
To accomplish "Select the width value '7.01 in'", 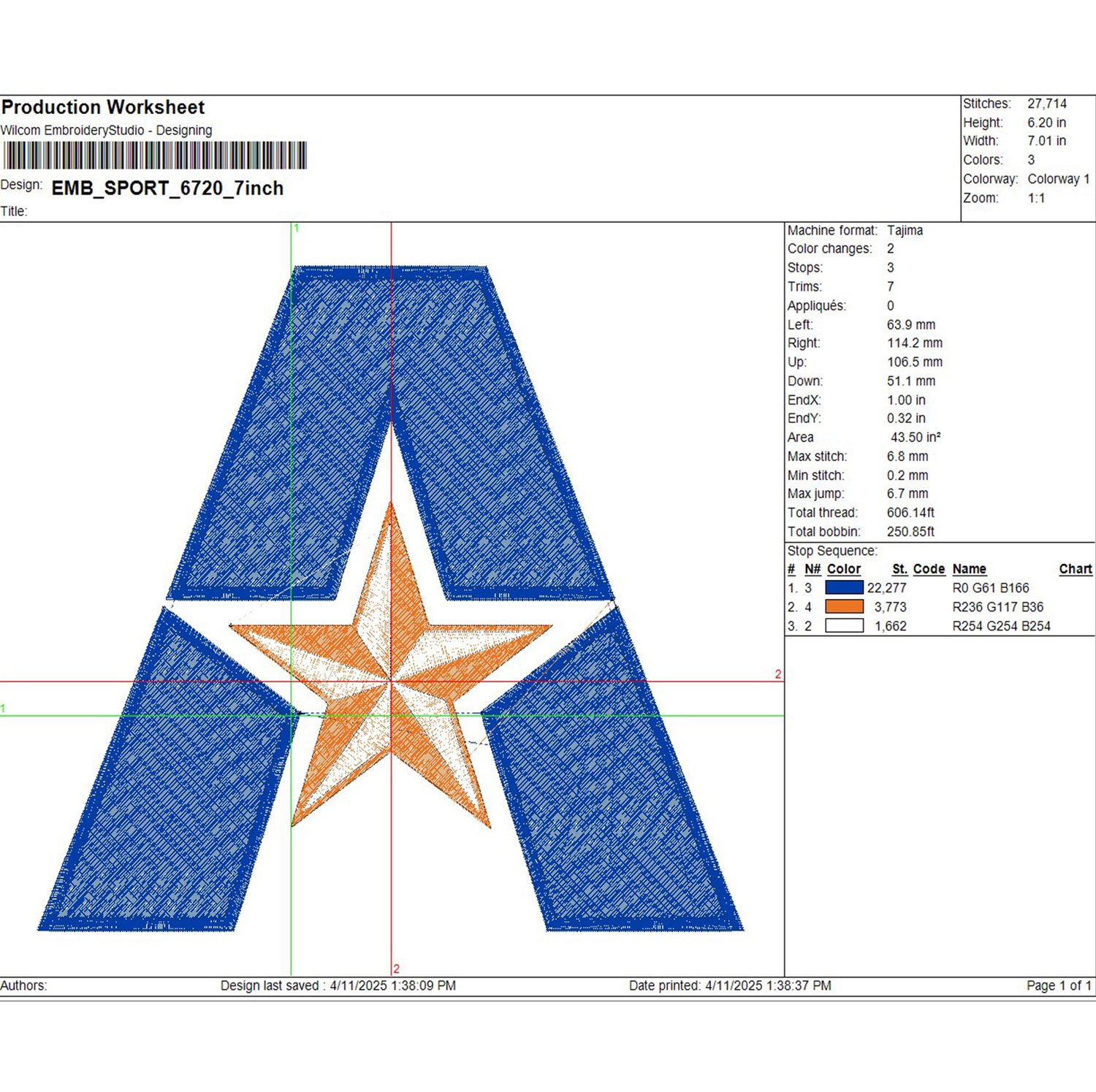I will (1046, 141).
